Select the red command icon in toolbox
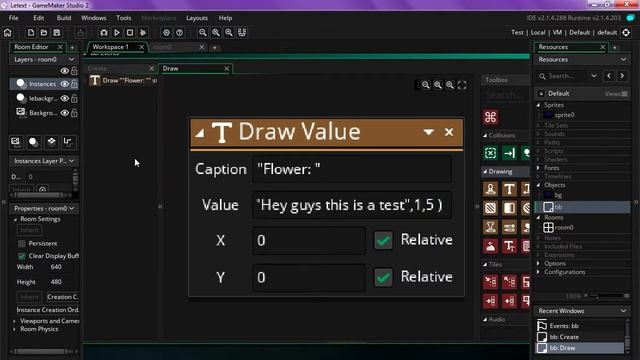The width and height of the screenshot is (640, 360). pos(491,118)
